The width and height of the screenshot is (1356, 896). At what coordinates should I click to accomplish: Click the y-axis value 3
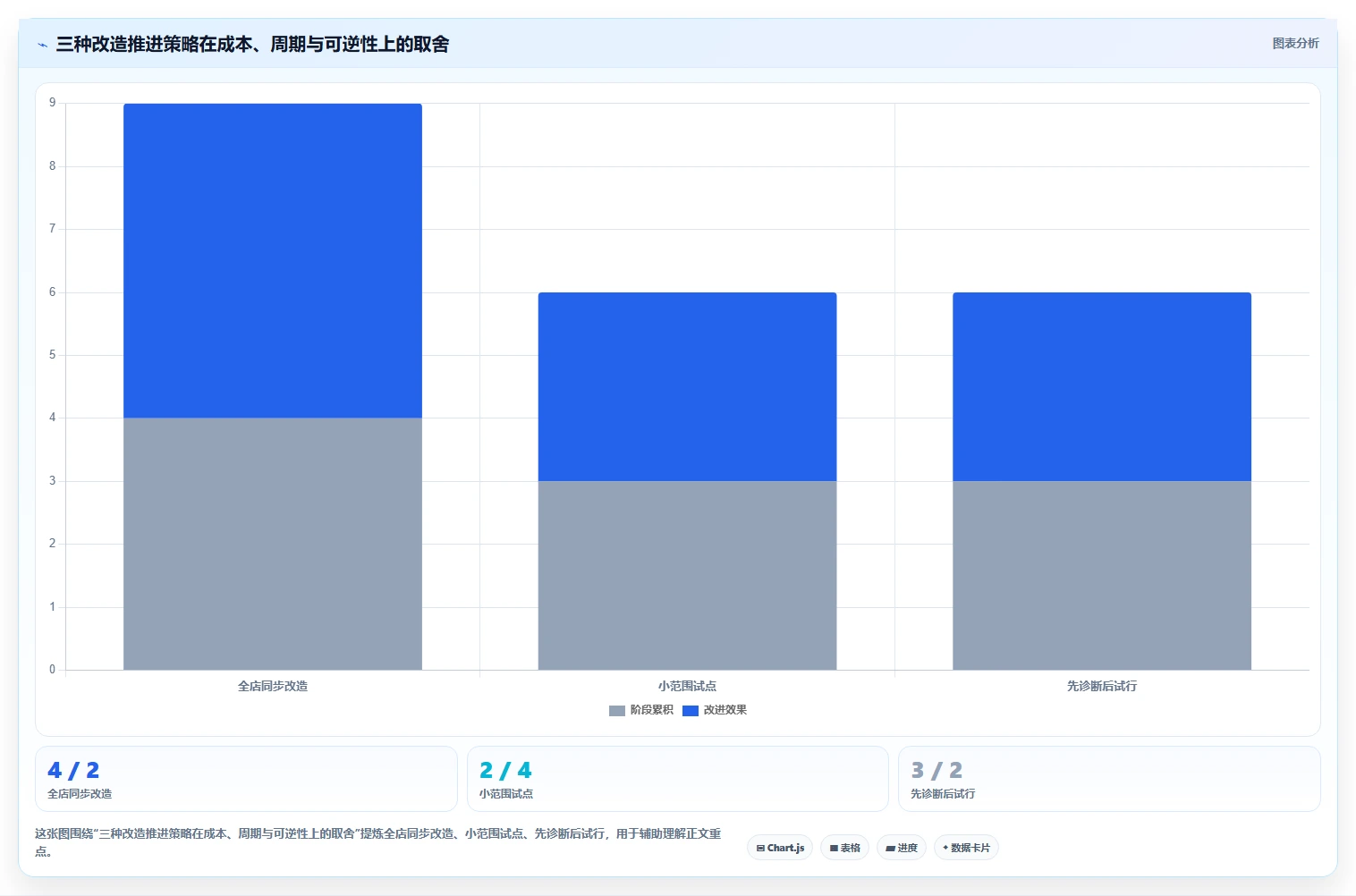click(x=52, y=481)
